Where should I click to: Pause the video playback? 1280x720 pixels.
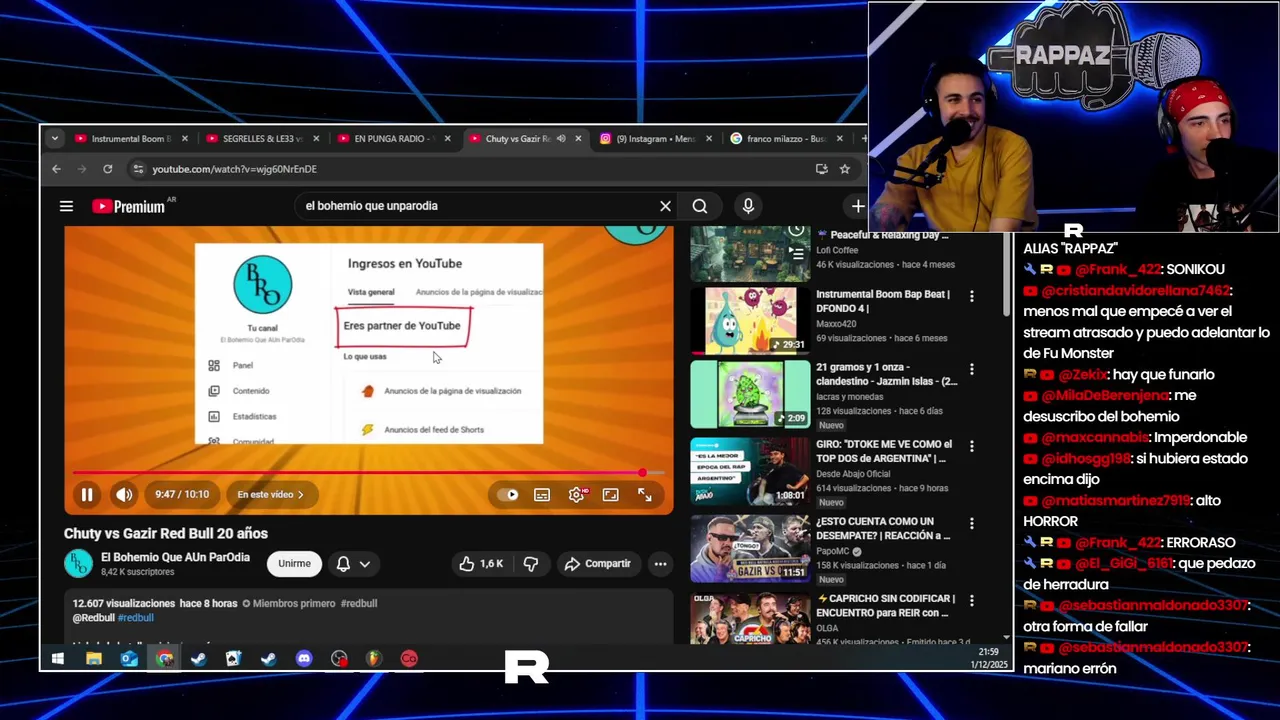click(87, 494)
